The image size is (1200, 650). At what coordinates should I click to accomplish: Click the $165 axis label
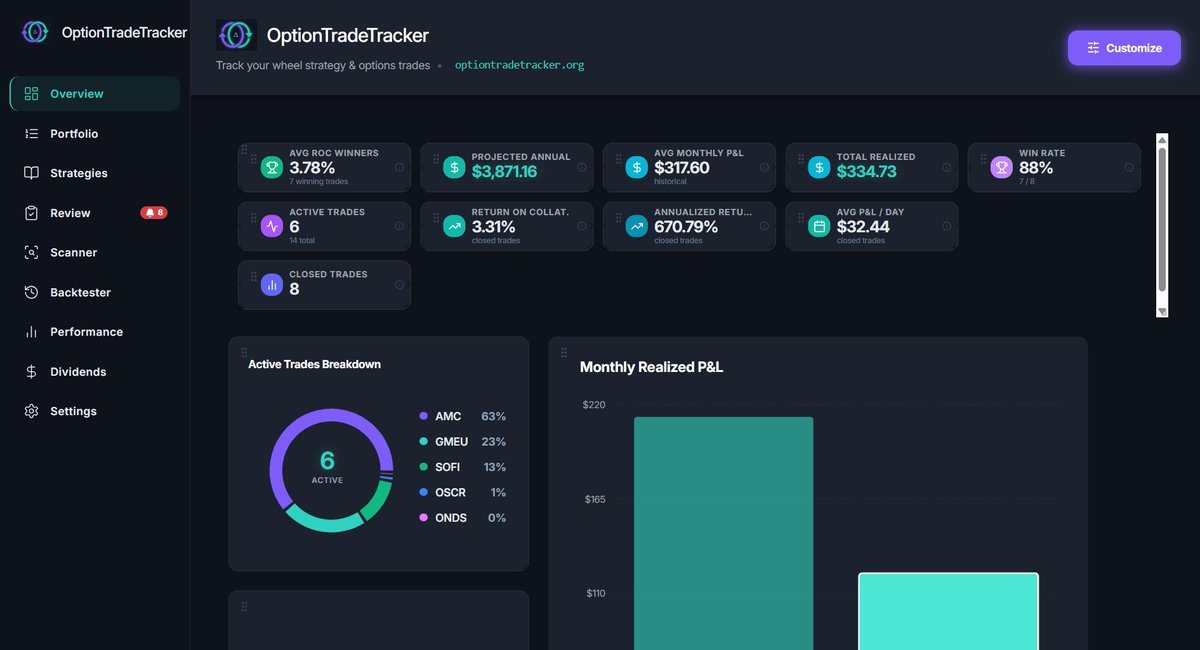(594, 499)
